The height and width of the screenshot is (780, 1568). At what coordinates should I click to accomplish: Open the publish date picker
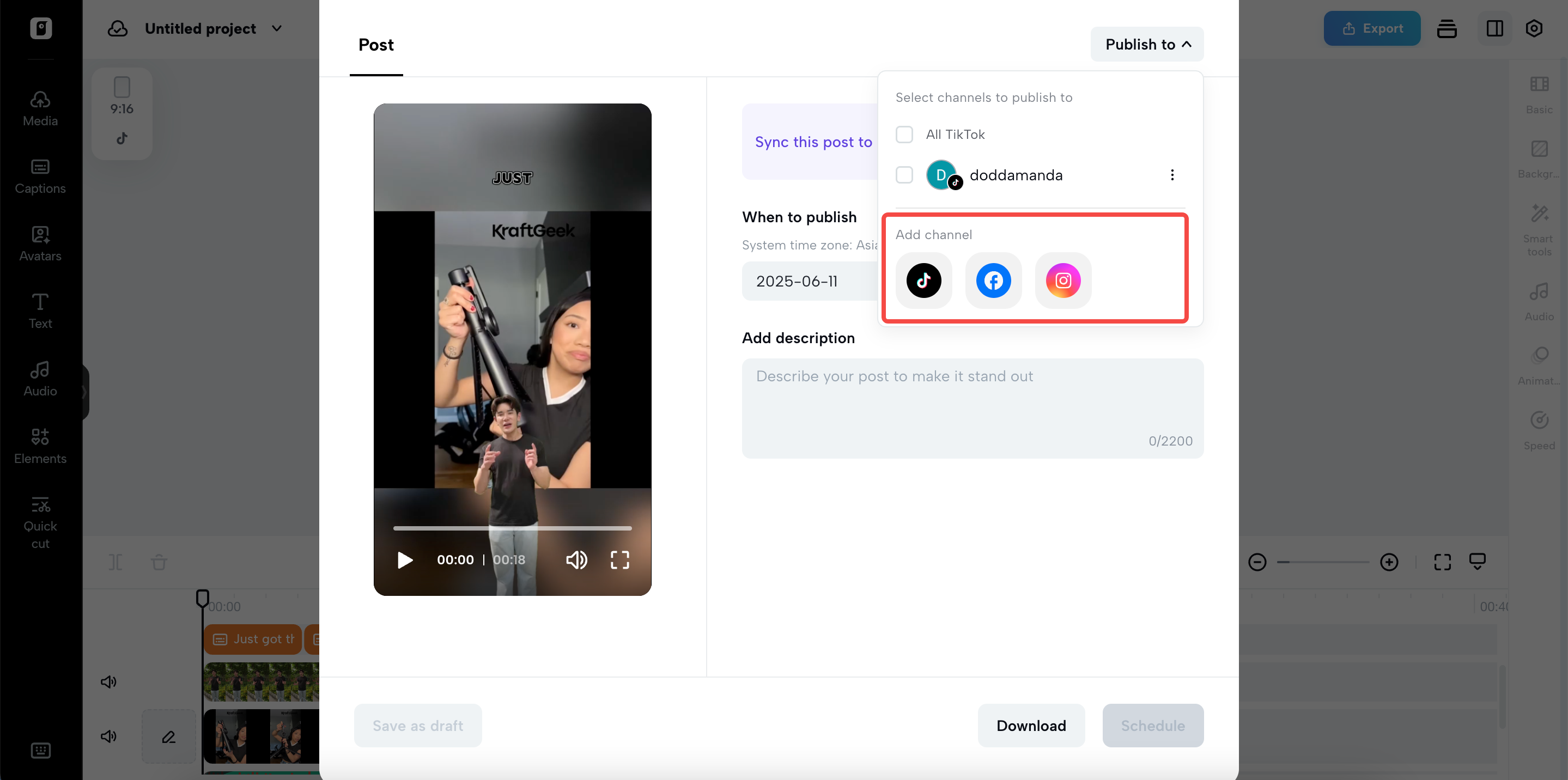click(x=798, y=281)
